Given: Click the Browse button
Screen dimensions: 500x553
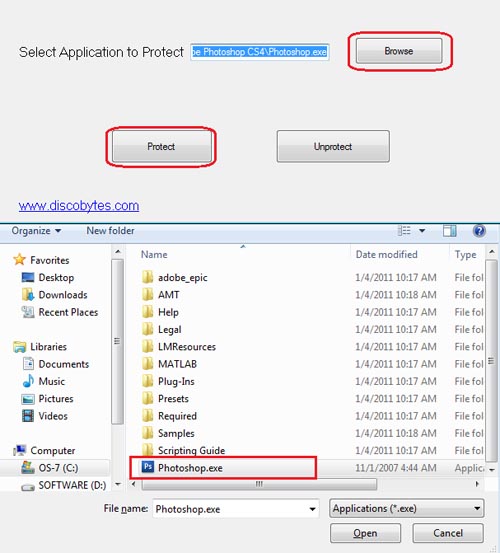Looking at the screenshot, I should [x=399, y=51].
